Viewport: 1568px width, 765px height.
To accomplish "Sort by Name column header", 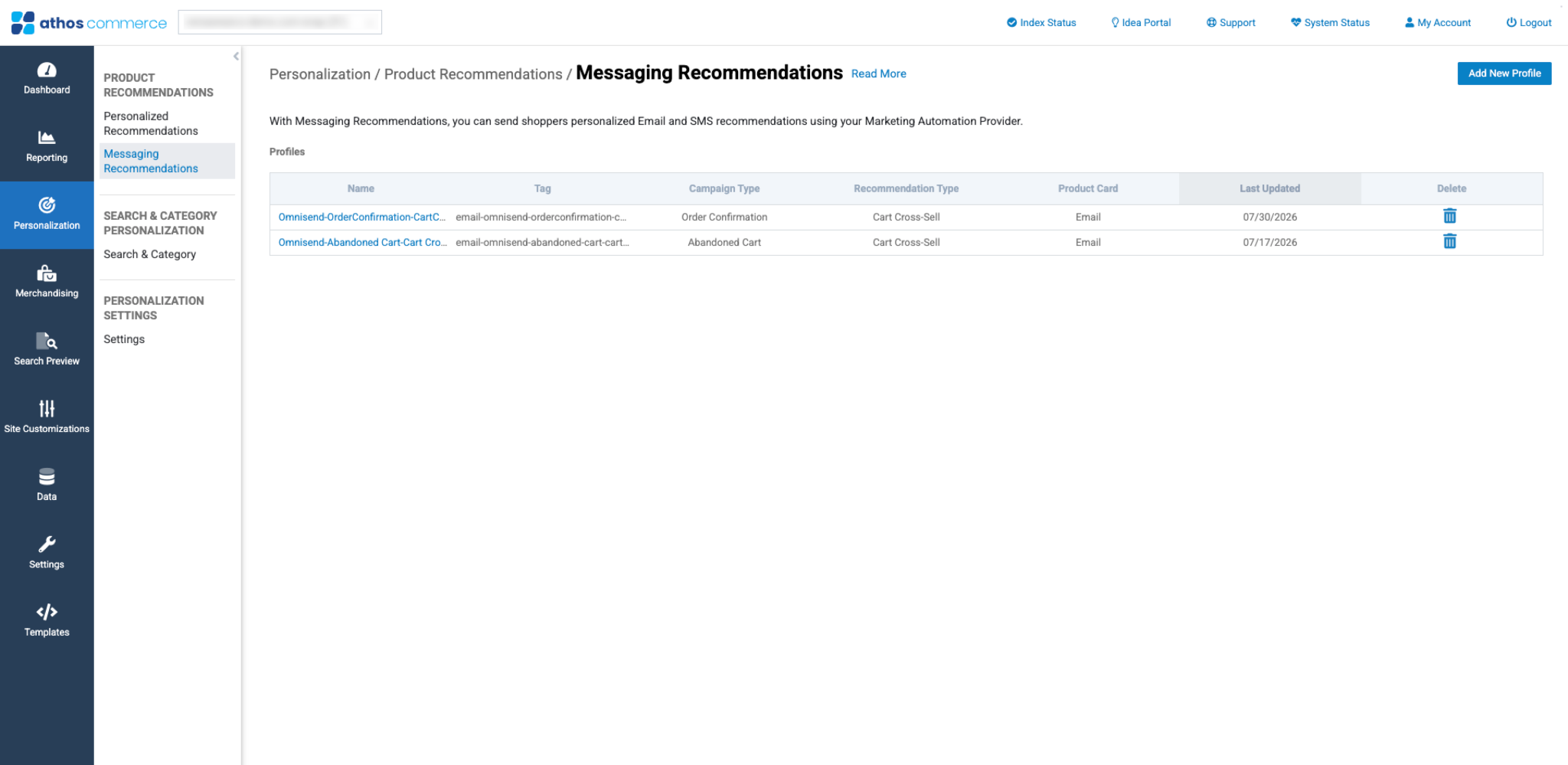I will click(361, 189).
